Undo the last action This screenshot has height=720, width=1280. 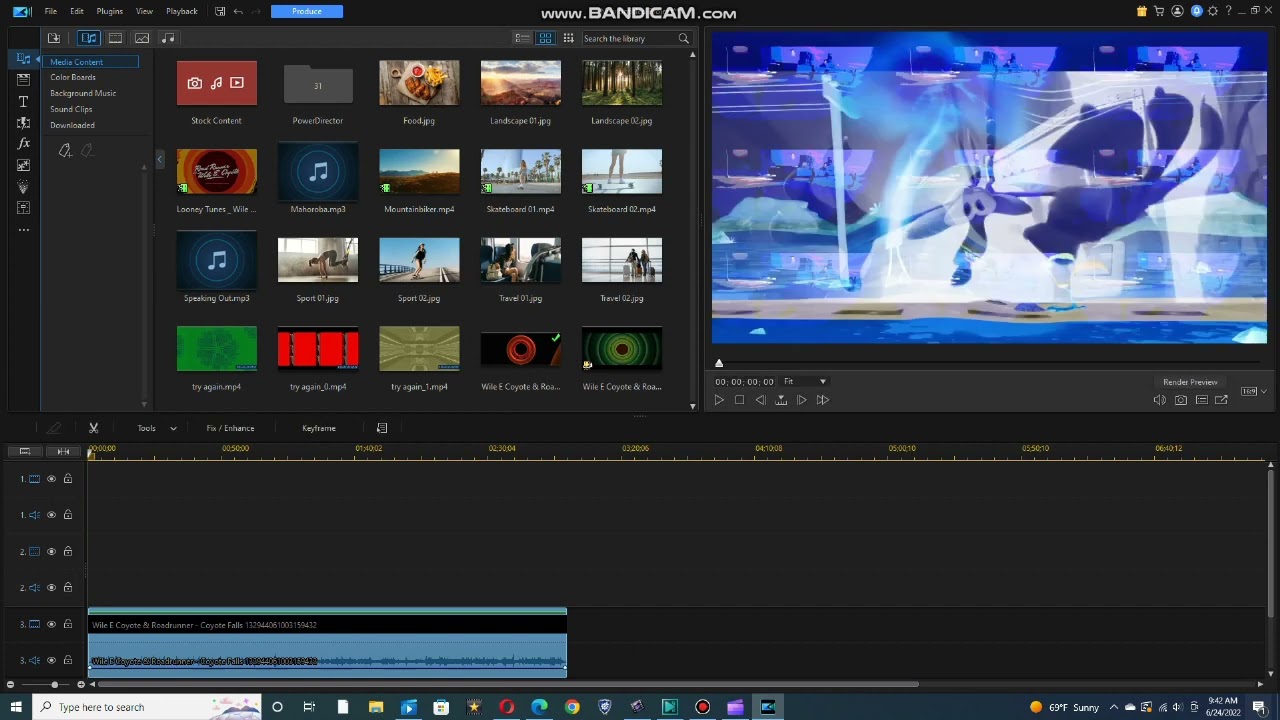coord(238,11)
